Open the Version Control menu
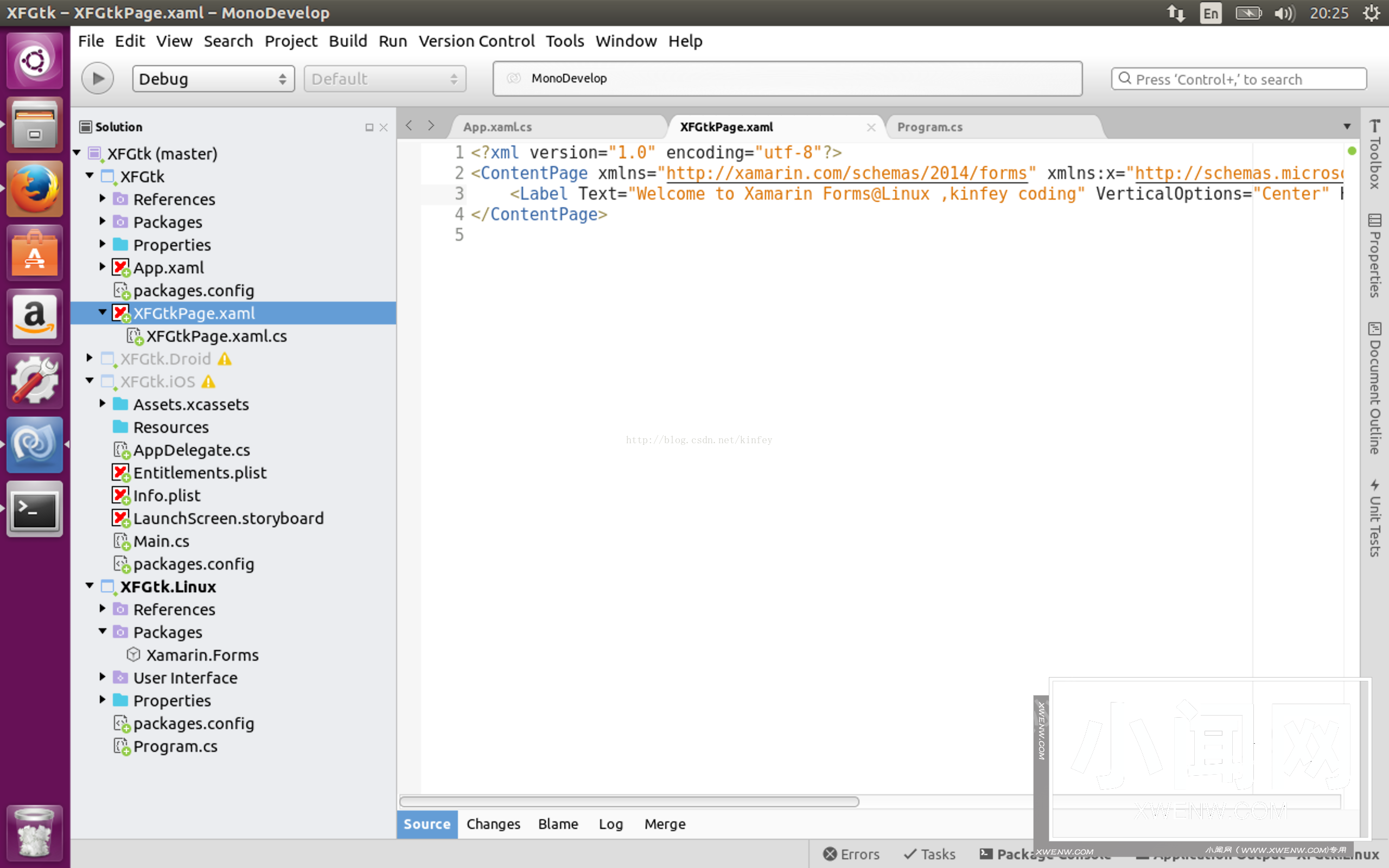Viewport: 1389px width, 868px height. coord(477,40)
